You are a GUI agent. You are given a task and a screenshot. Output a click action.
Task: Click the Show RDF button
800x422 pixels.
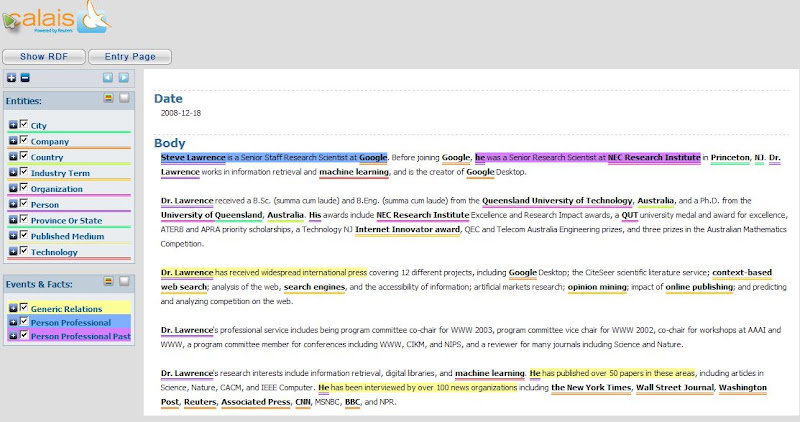[x=44, y=57]
